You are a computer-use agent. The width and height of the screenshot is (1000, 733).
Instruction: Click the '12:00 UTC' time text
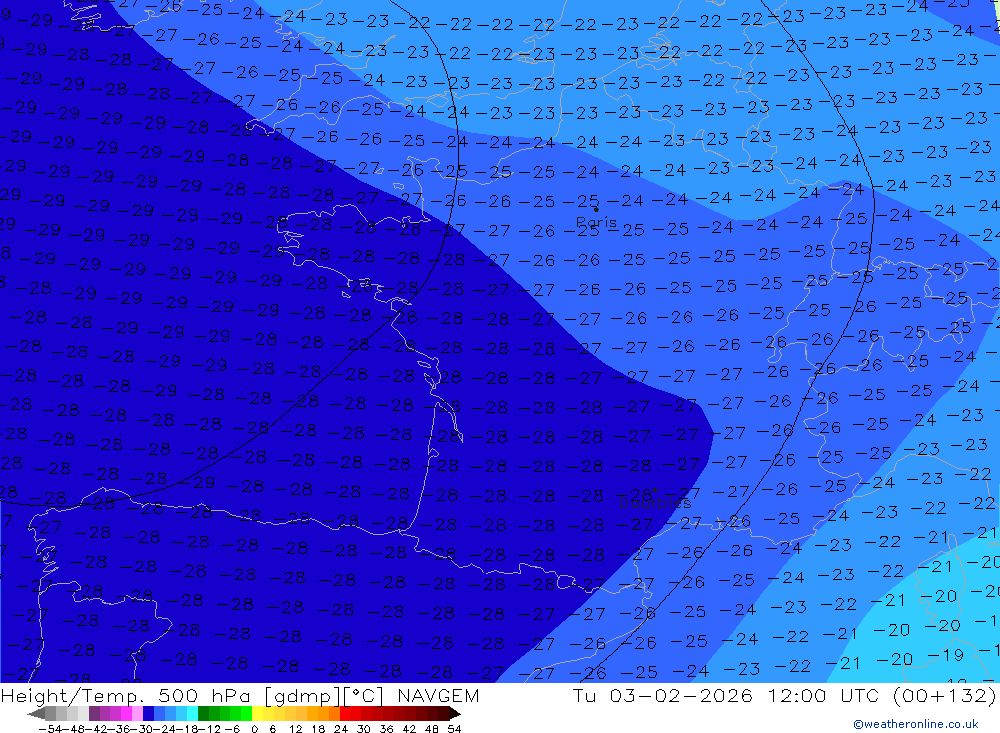[824, 695]
